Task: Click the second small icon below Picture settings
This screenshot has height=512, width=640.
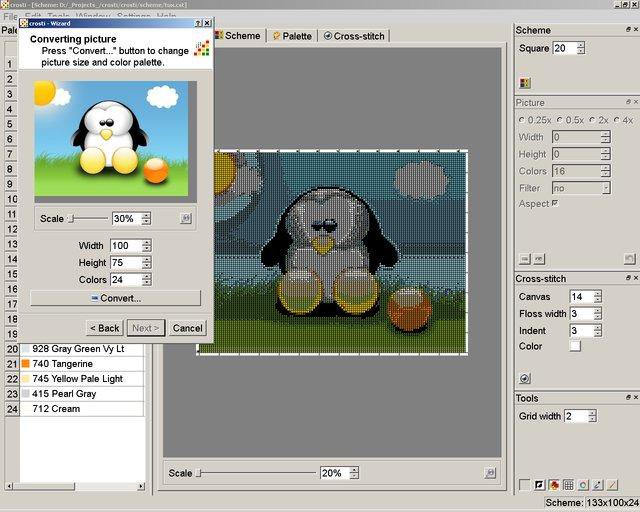Action: pos(539,259)
